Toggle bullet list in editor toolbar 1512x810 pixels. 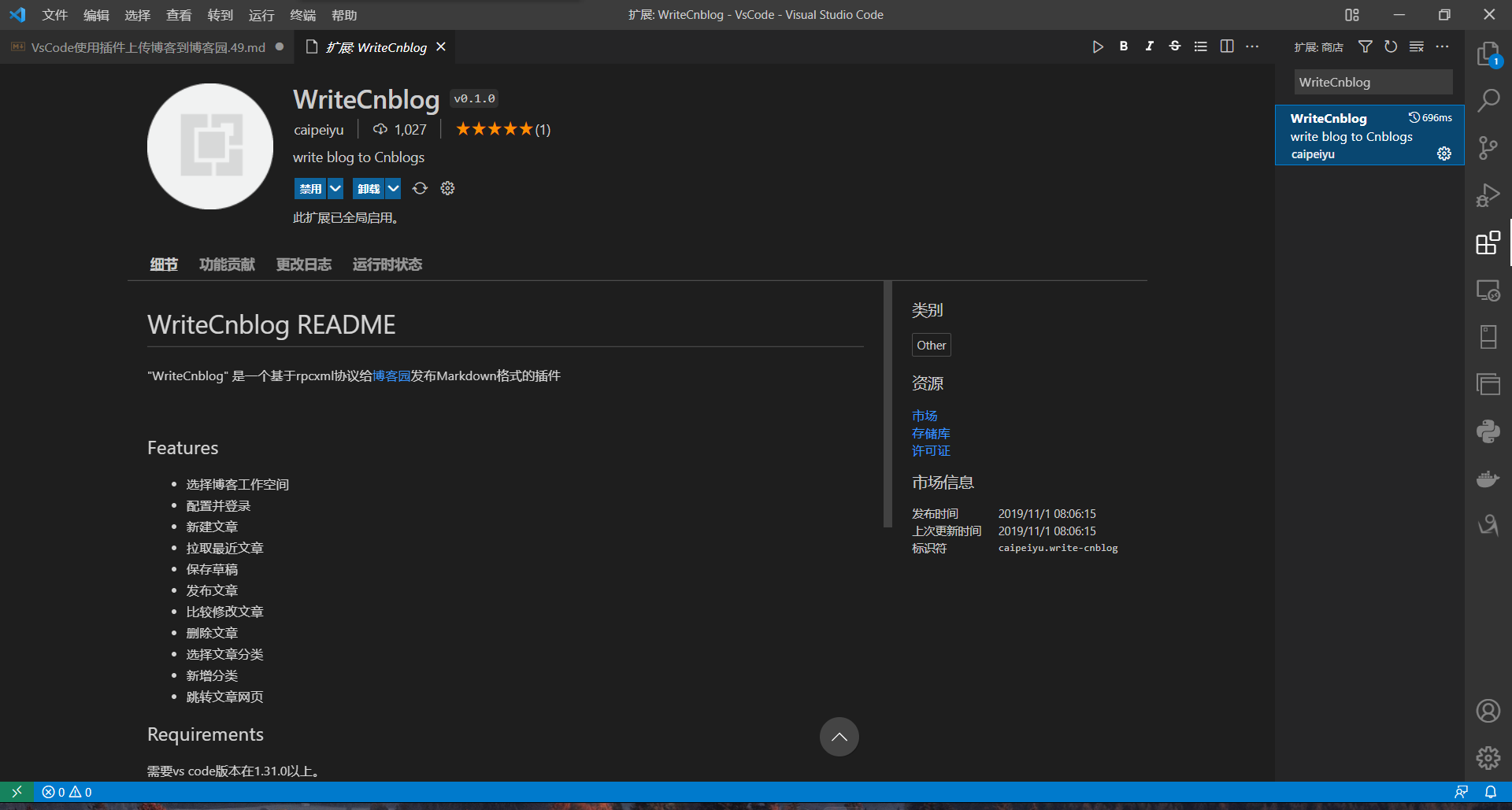tap(1200, 46)
